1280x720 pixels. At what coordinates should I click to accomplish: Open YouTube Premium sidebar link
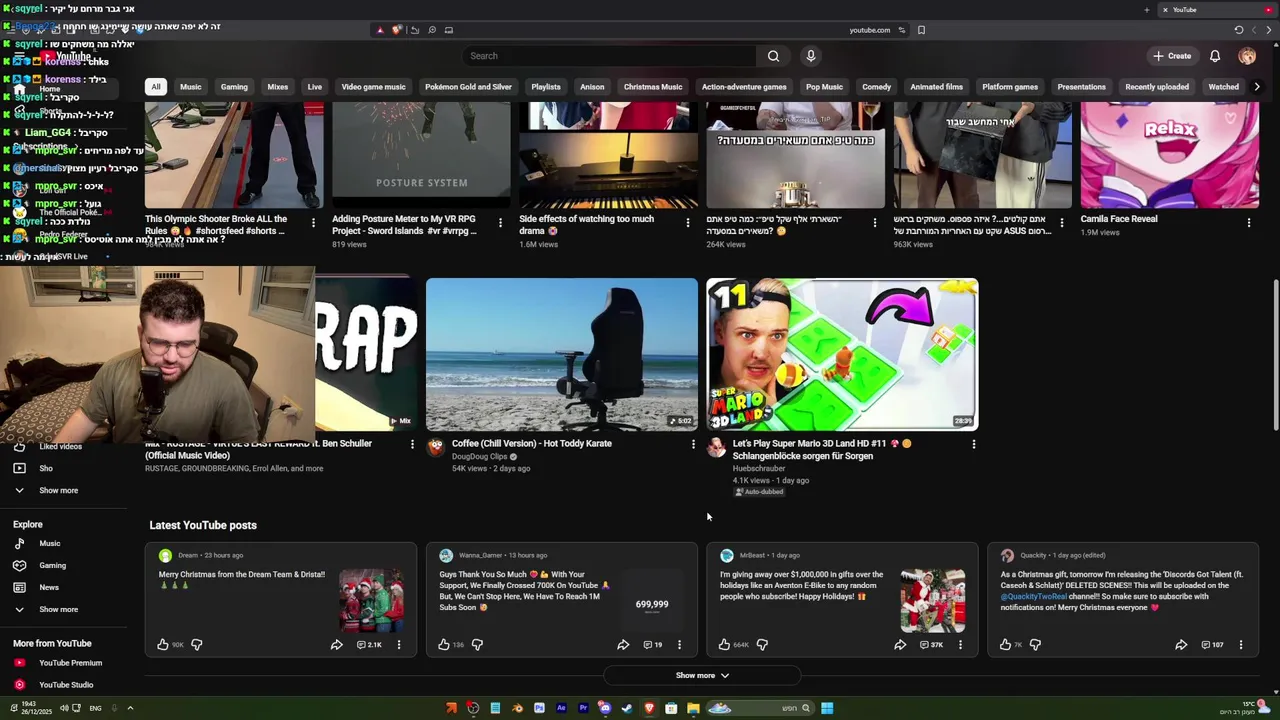pos(70,663)
